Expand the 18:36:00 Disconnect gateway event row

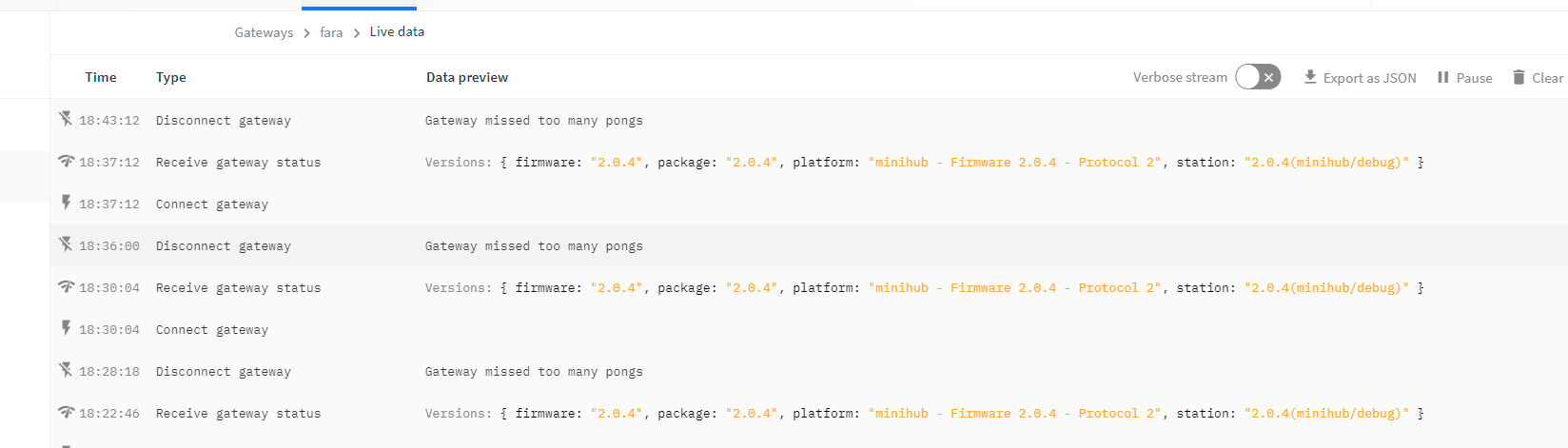click(809, 245)
